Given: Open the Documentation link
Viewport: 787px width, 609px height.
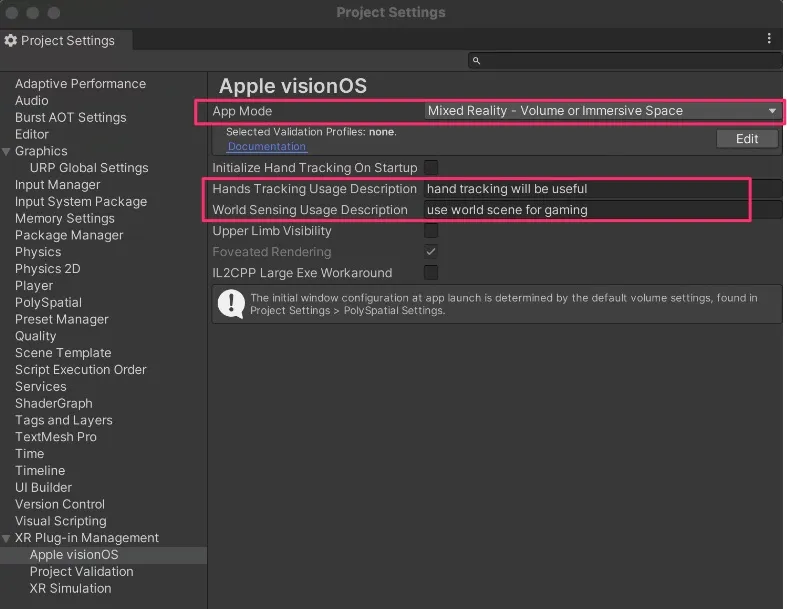Looking at the screenshot, I should click(267, 147).
